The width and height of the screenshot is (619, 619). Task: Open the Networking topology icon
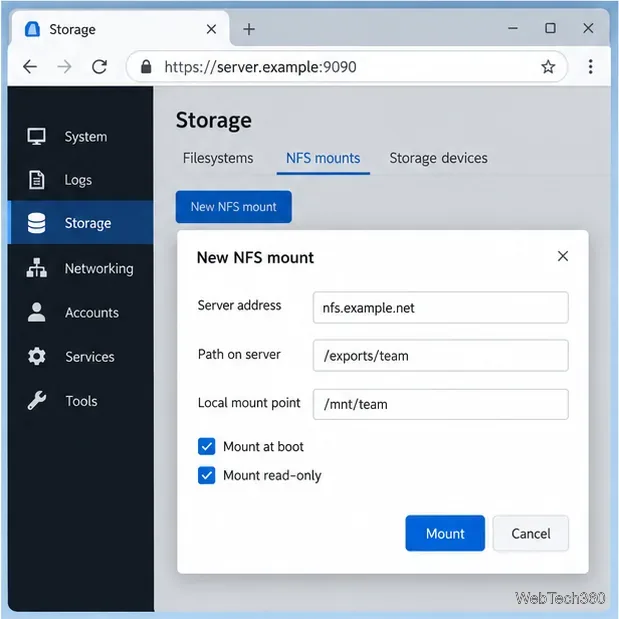(x=36, y=268)
